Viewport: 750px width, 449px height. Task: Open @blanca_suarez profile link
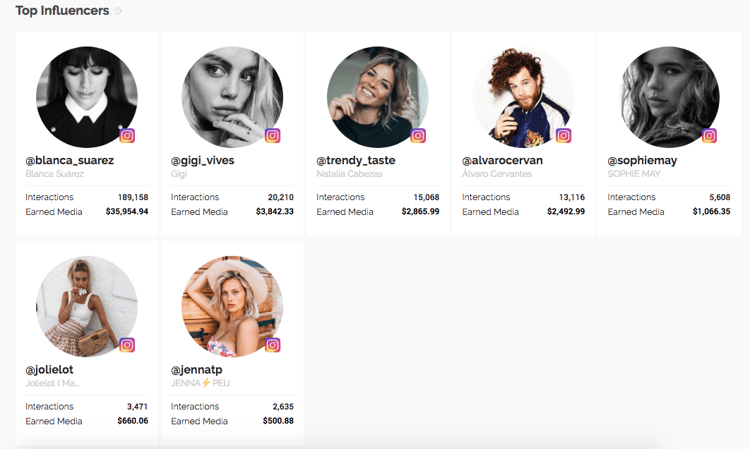tap(69, 160)
